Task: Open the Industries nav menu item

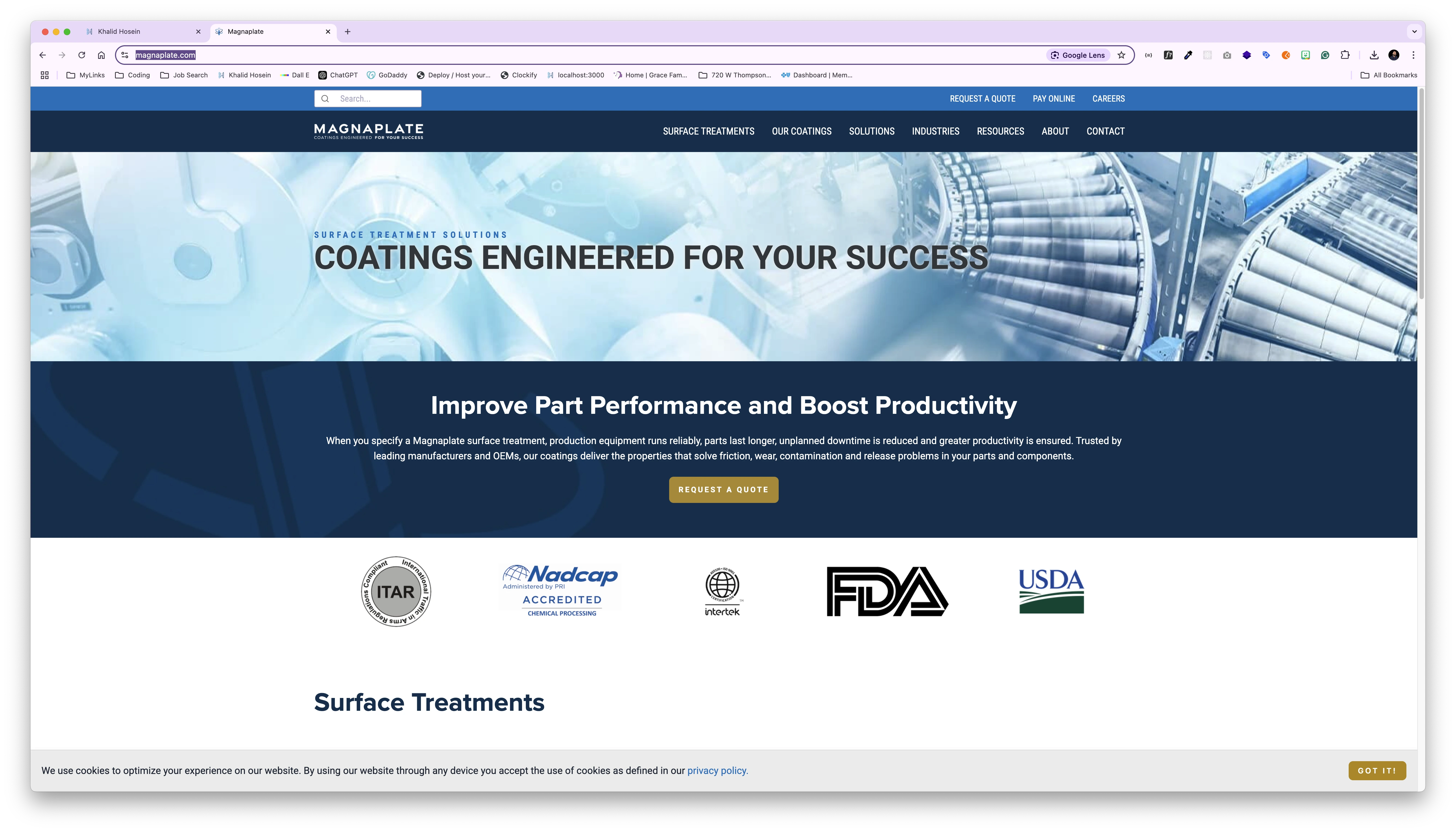Action: (x=935, y=131)
